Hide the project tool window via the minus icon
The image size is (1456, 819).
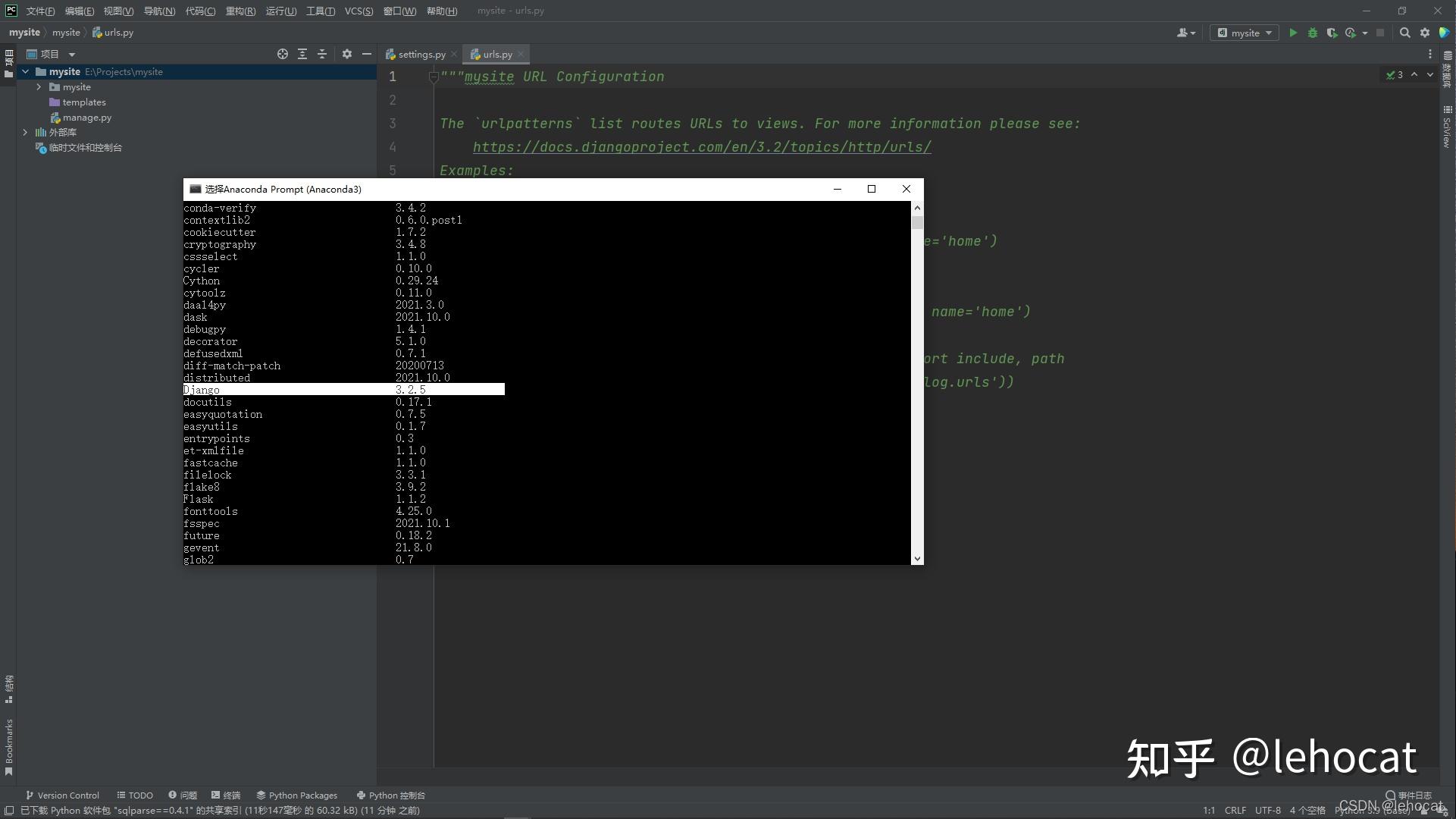(x=367, y=54)
